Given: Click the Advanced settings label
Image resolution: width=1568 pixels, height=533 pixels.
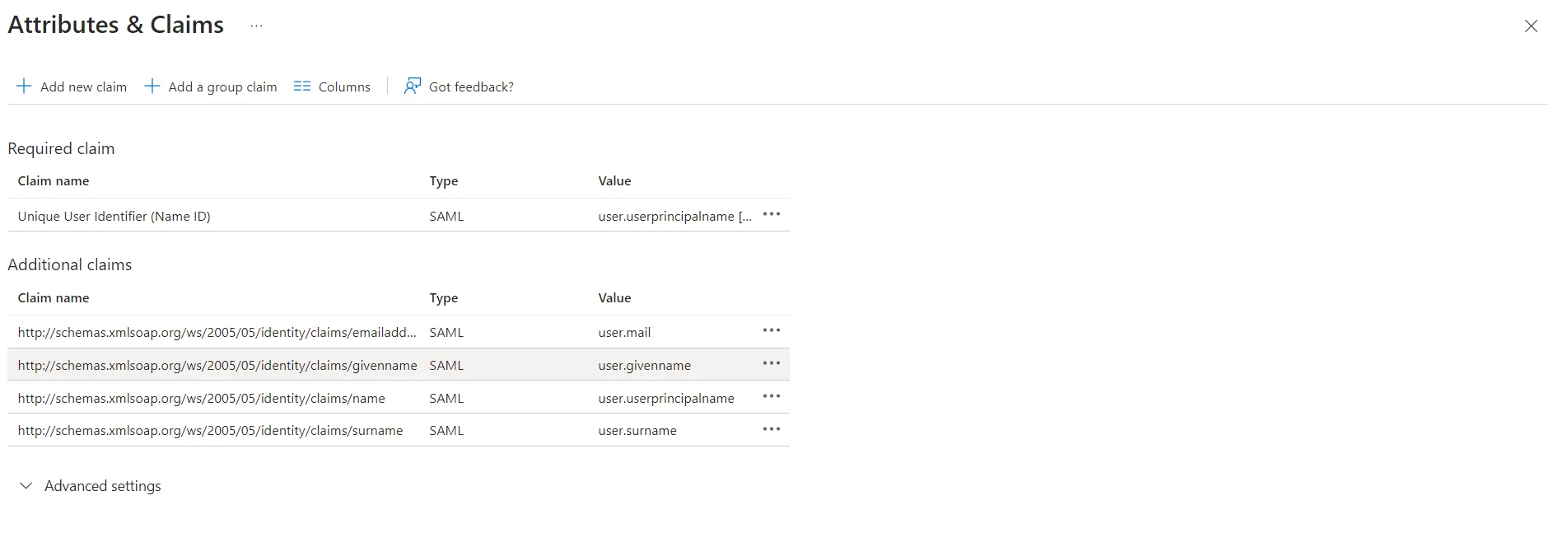Looking at the screenshot, I should click(103, 486).
